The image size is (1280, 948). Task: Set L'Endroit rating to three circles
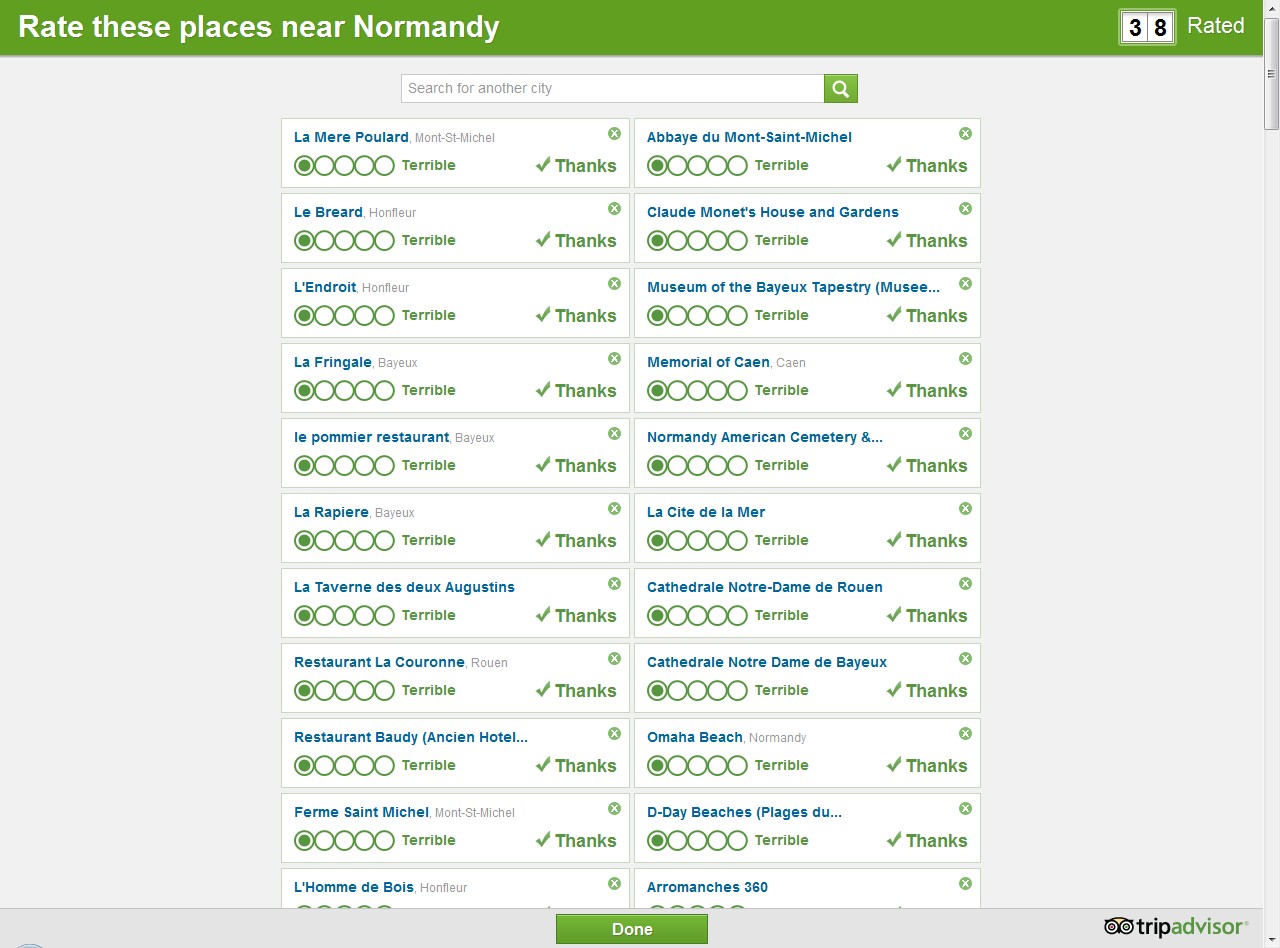345,316
